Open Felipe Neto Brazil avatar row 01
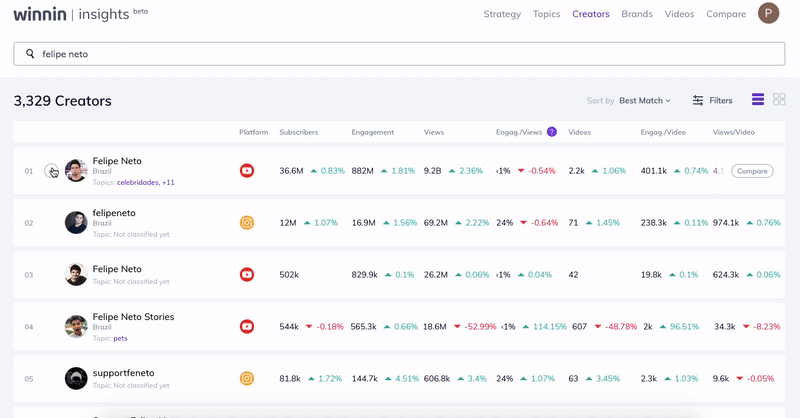Image resolution: width=800 pixels, height=418 pixels. 76,170
